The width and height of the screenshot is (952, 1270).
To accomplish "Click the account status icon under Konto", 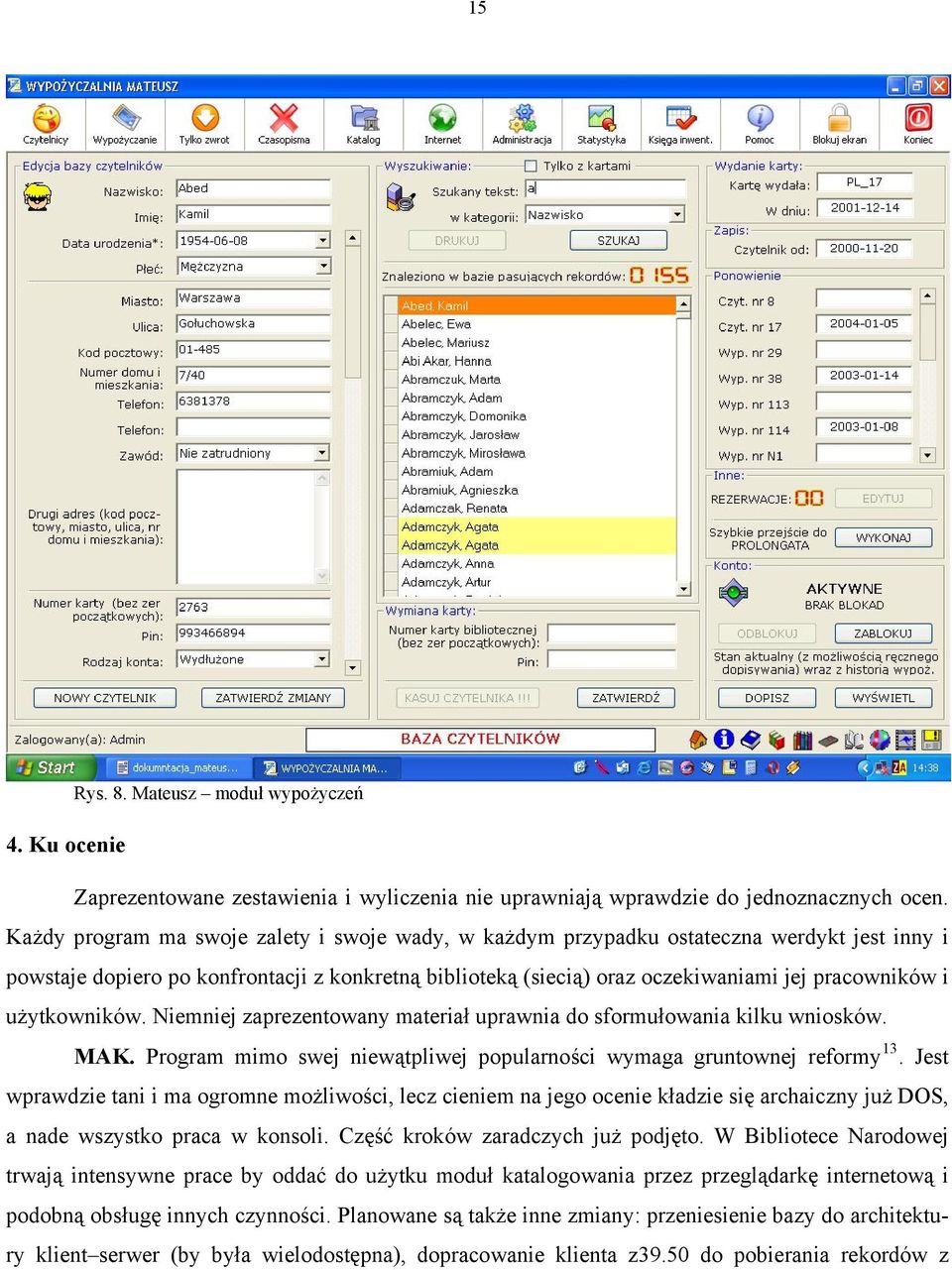I will coord(733,594).
